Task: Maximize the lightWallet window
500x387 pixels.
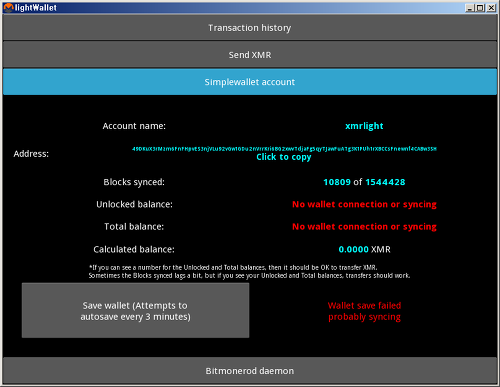Action: point(481,8)
